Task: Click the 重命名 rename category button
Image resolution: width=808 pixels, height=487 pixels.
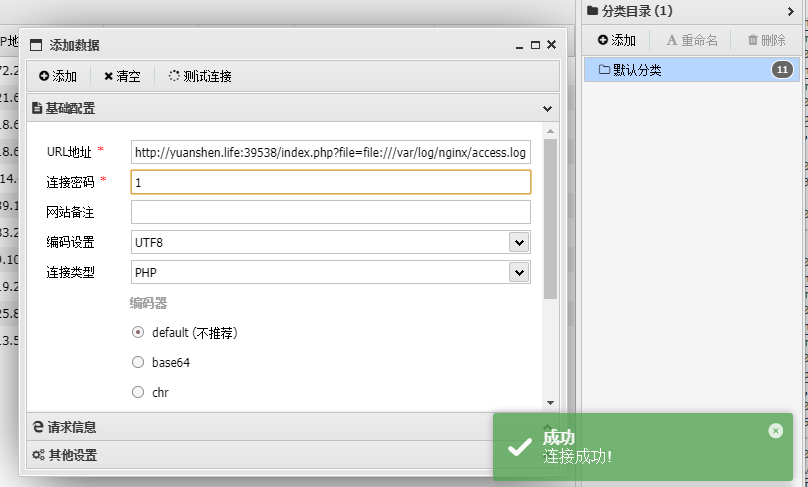Action: (692, 40)
